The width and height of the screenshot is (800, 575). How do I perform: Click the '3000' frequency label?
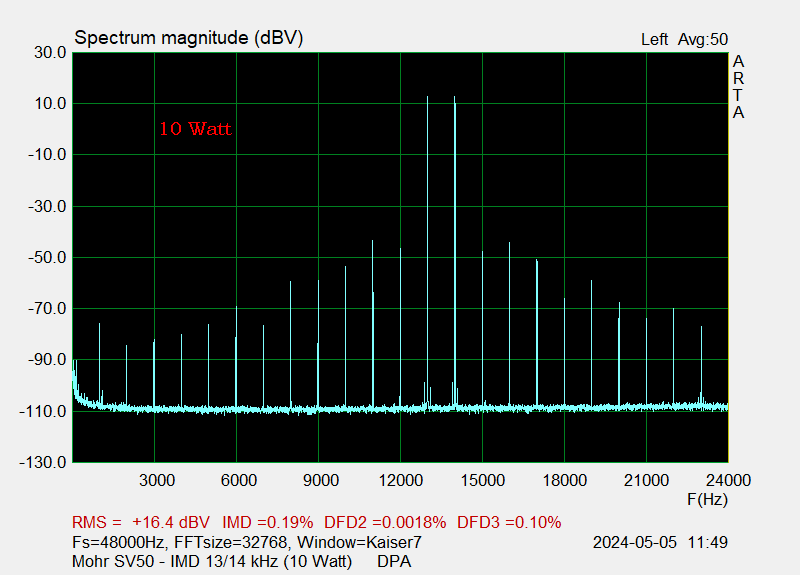coord(157,480)
